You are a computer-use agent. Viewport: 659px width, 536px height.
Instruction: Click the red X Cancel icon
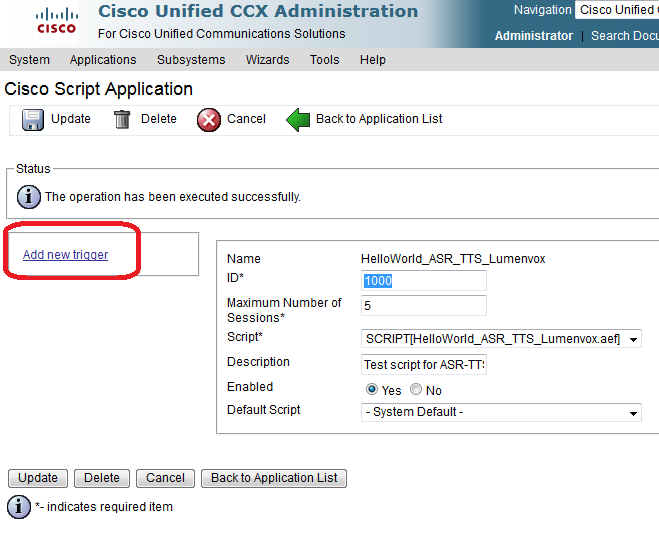(x=209, y=120)
